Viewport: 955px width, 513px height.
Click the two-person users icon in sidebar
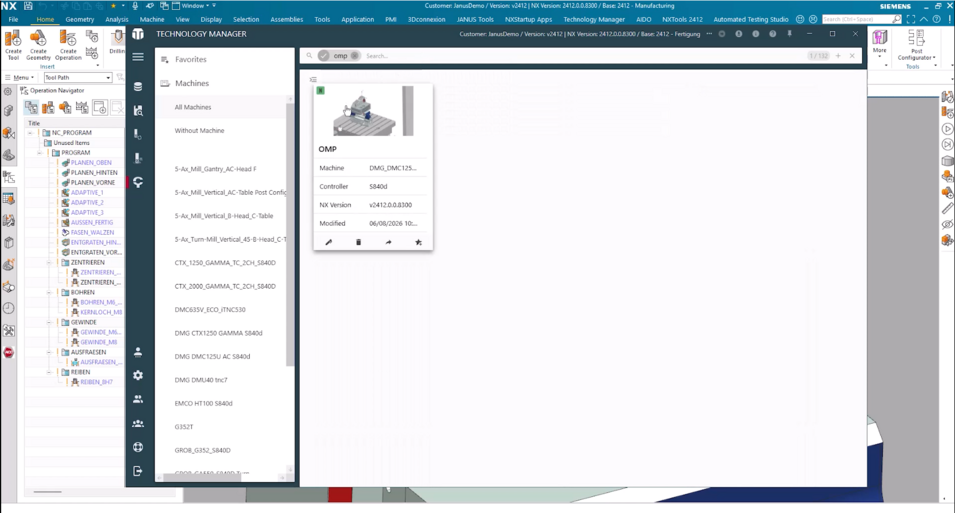tap(138, 399)
